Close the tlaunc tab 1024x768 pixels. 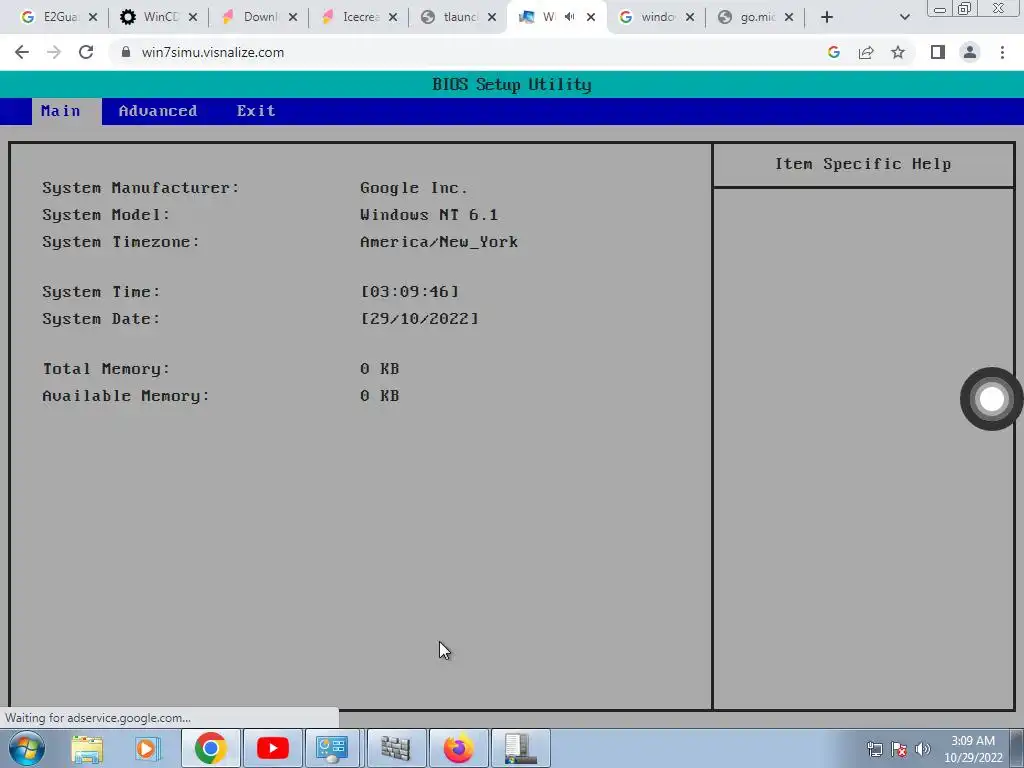[492, 17]
